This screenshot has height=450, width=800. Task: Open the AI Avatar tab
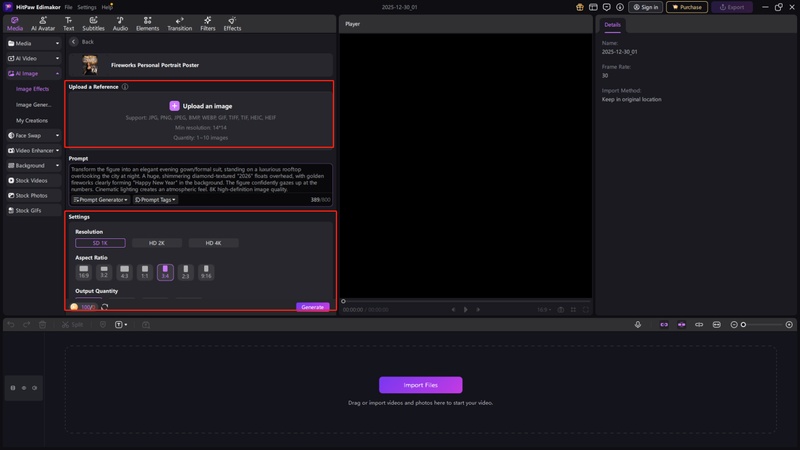tap(43, 23)
